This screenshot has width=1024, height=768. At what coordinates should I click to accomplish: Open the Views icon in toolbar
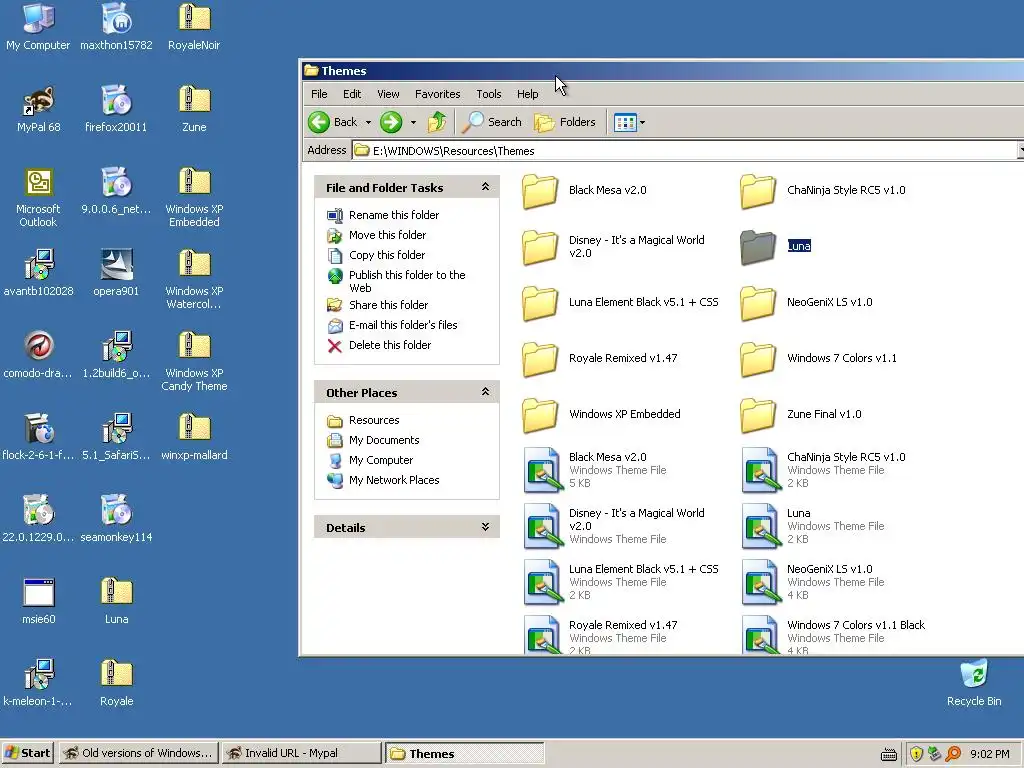tap(625, 122)
